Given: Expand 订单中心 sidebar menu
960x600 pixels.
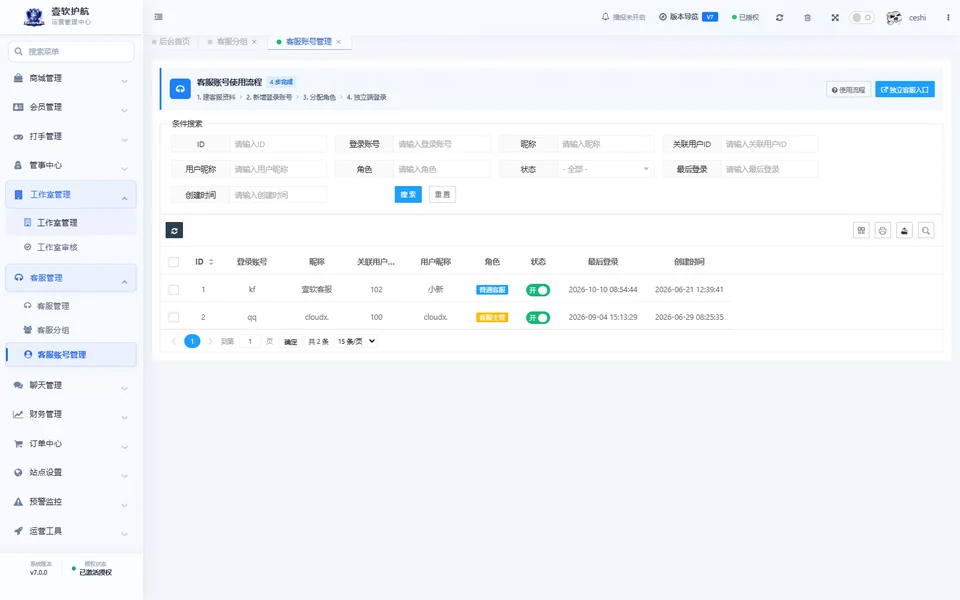Looking at the screenshot, I should tap(71, 444).
